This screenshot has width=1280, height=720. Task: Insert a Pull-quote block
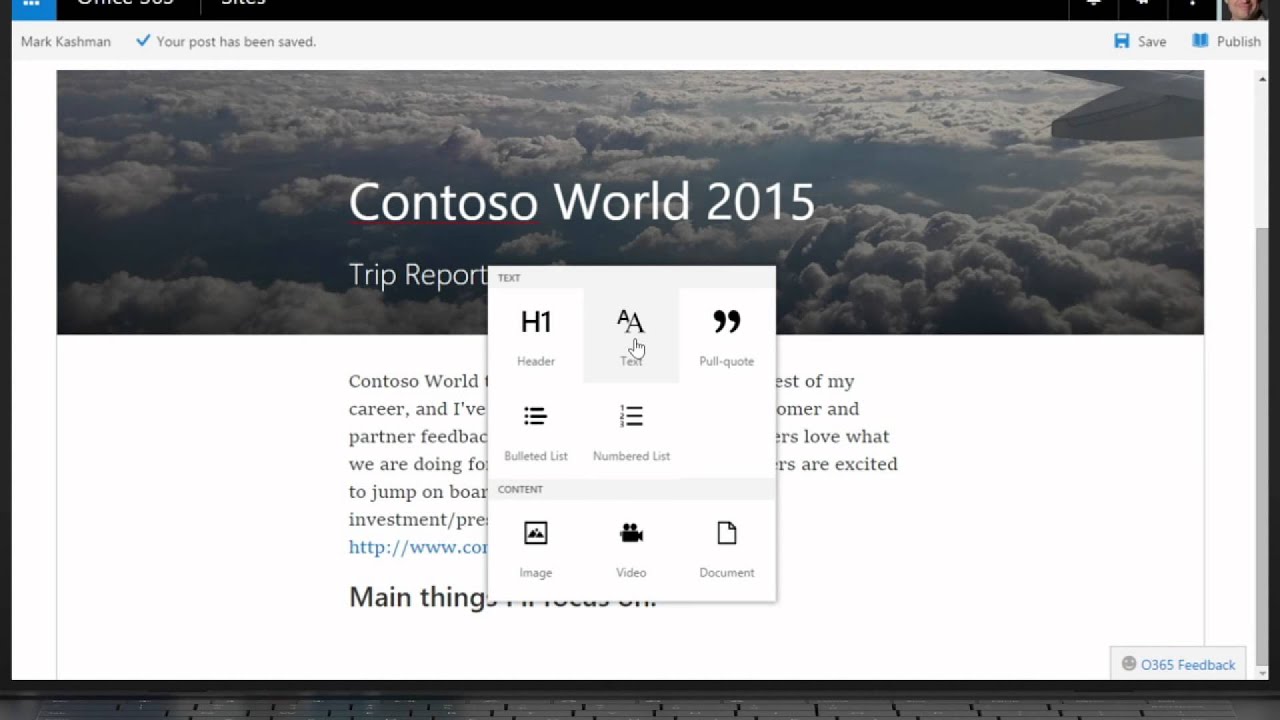pos(726,336)
